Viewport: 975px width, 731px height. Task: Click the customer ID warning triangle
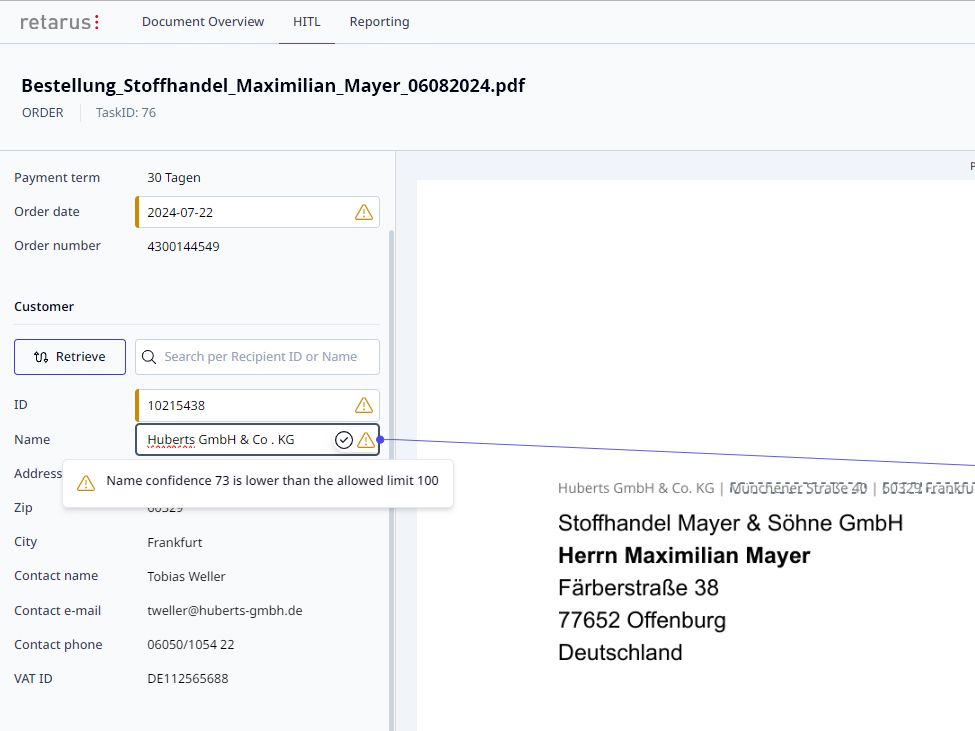click(x=364, y=405)
